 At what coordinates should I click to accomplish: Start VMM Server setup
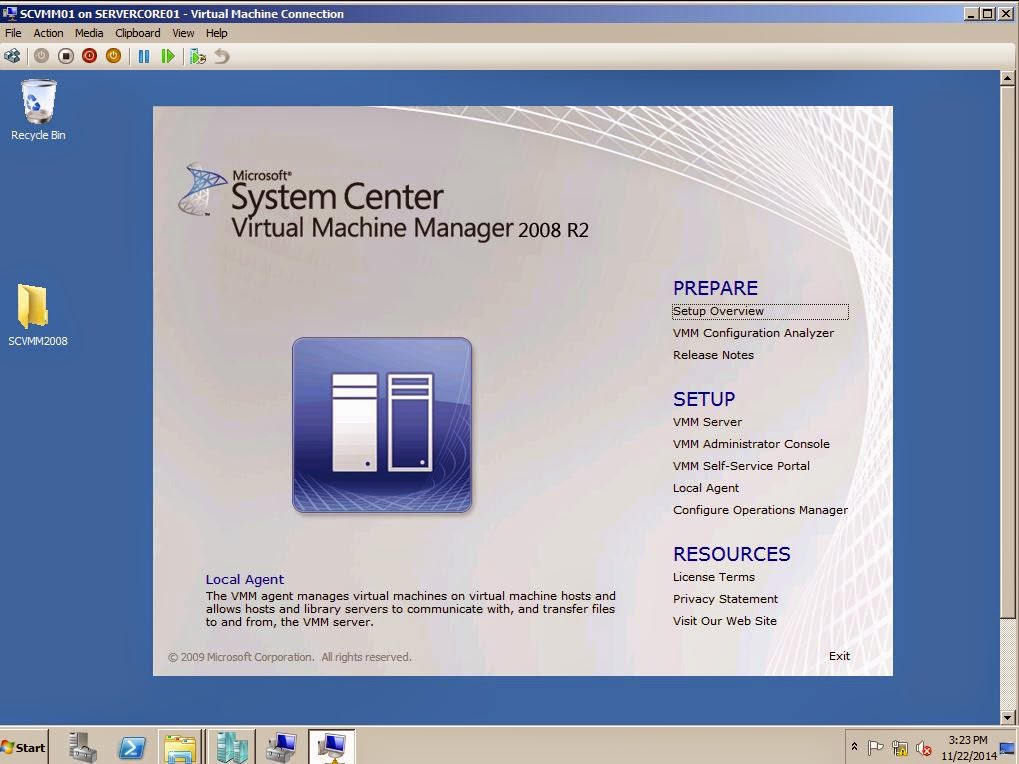(x=707, y=422)
